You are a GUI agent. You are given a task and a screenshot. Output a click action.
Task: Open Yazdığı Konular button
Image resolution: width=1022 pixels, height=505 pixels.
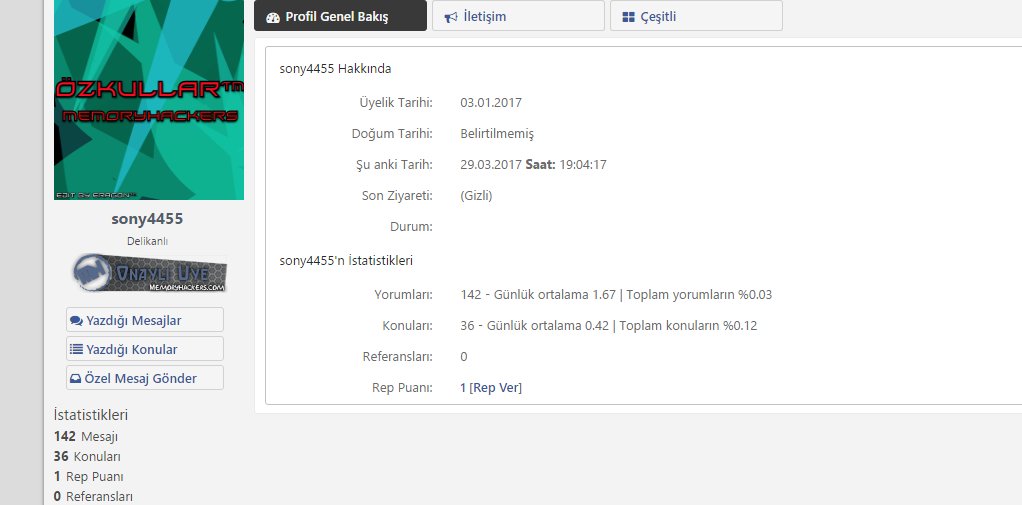tap(145, 349)
